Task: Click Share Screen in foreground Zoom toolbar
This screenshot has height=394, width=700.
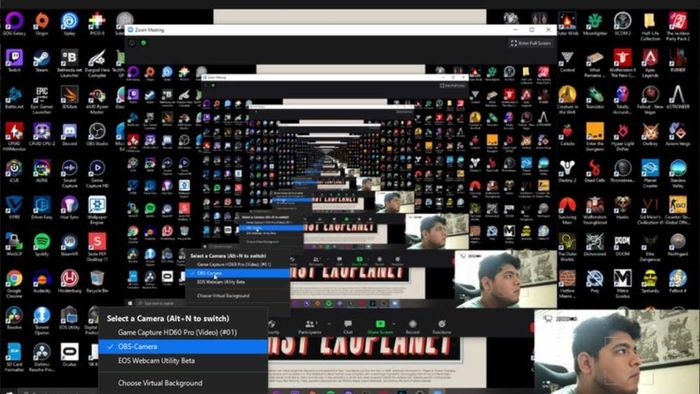Action: click(380, 327)
